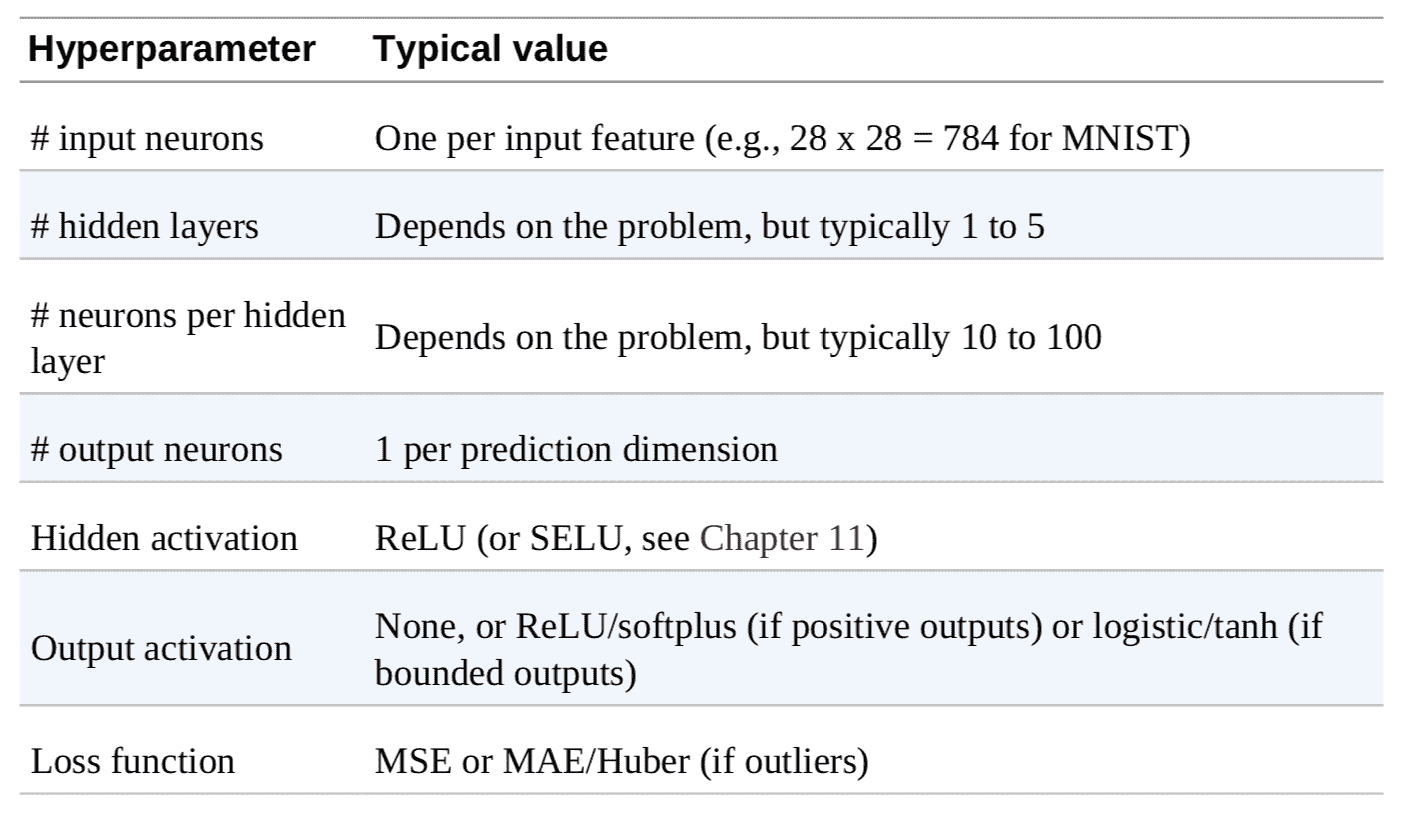This screenshot has height=814, width=1402.
Task: Select the 'Loss function' row label
Action: tap(132, 761)
